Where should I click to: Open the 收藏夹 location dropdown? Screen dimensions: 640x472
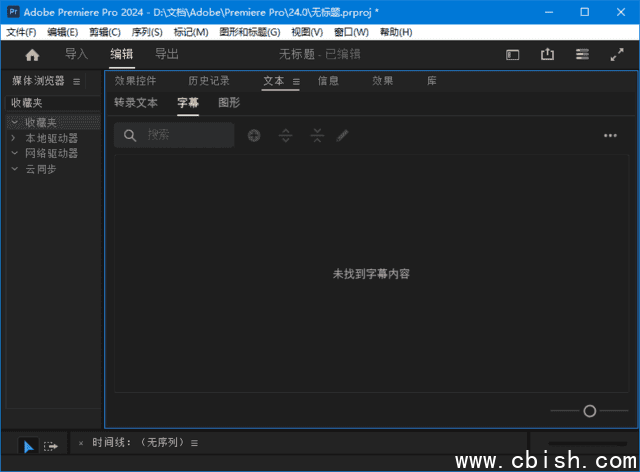pyautogui.click(x=53, y=103)
